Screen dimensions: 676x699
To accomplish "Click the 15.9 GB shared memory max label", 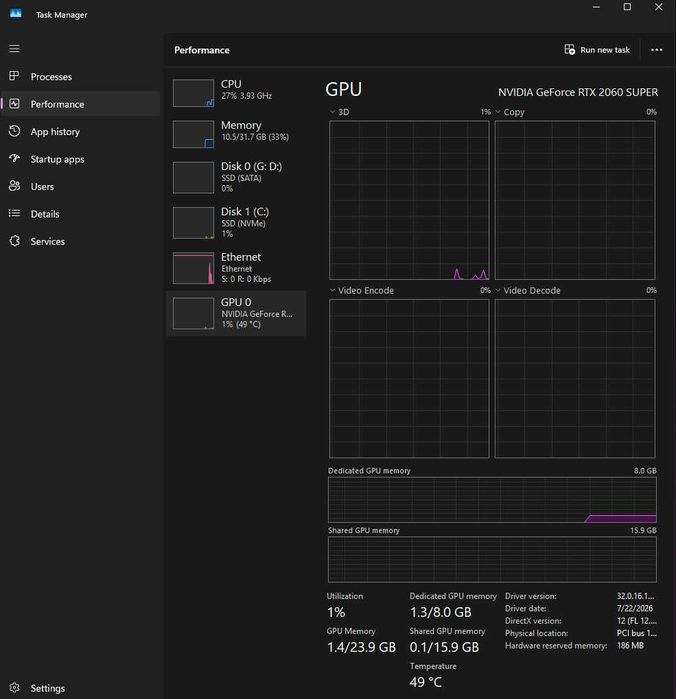I will click(643, 530).
